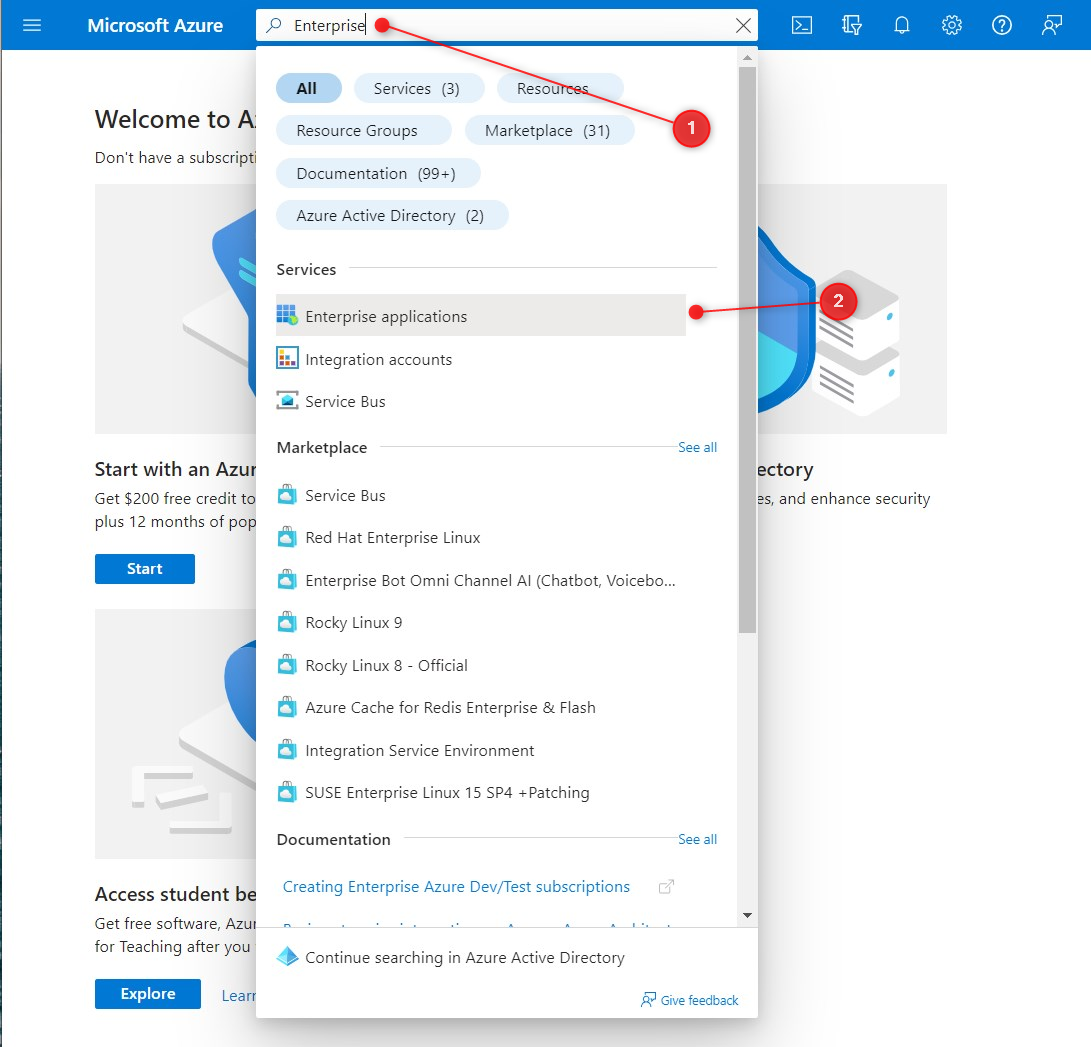Open the portal settings gear
This screenshot has height=1047, width=1091.
[952, 25]
